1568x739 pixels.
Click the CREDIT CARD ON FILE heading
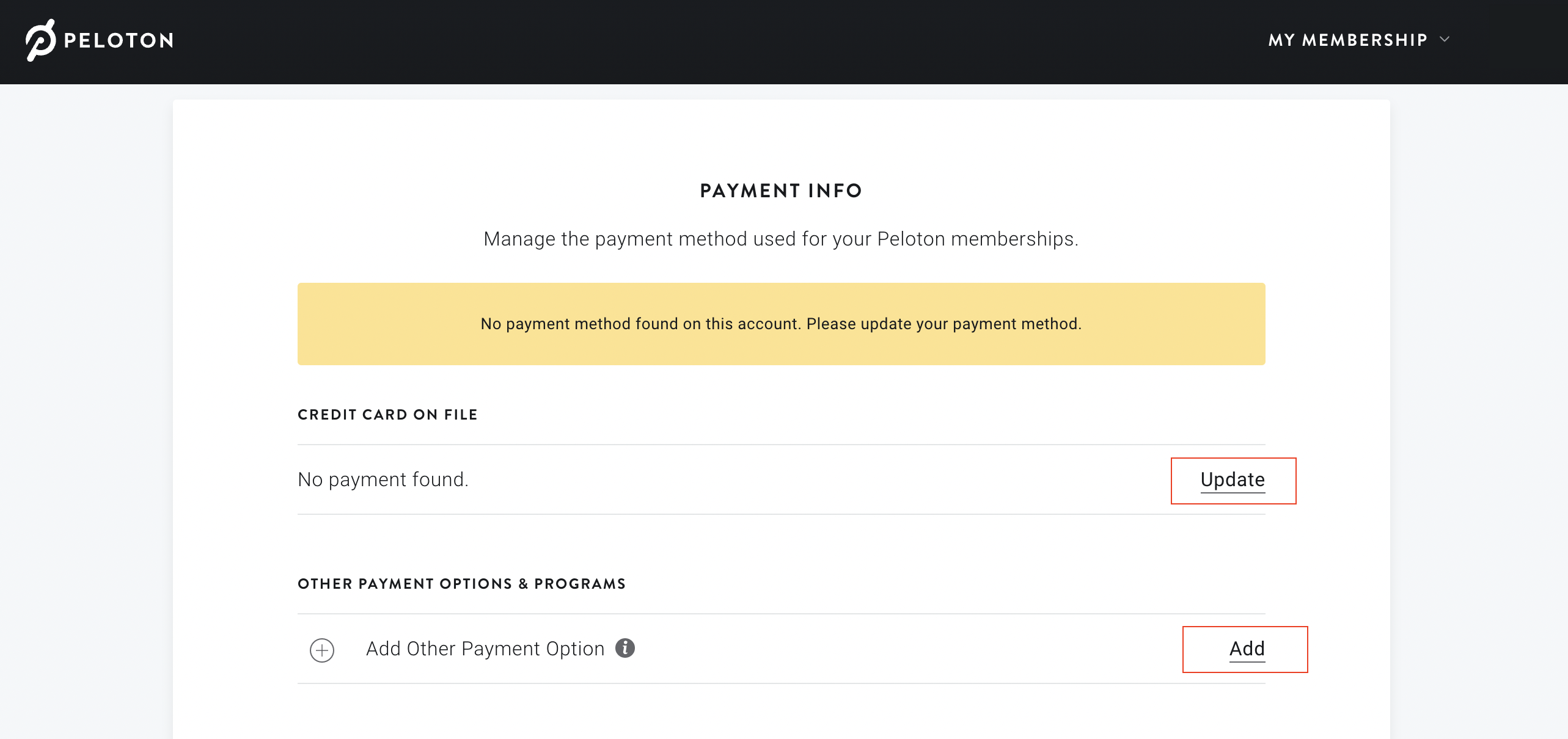[387, 415]
